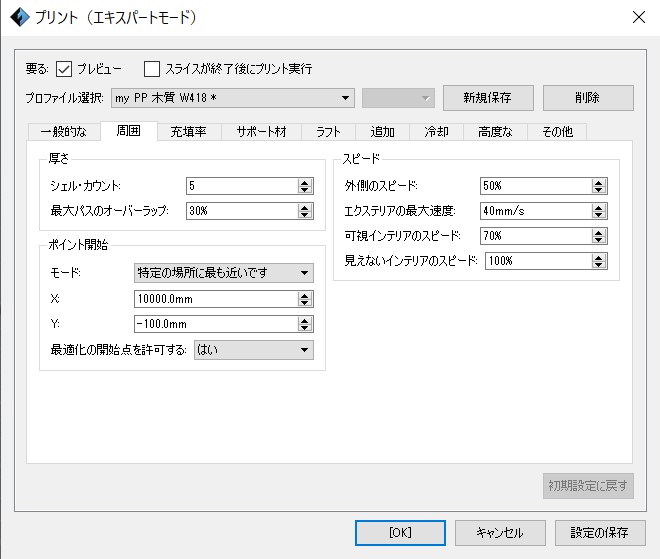Open the モード dropdown
660x559 pixels.
(x=224, y=273)
